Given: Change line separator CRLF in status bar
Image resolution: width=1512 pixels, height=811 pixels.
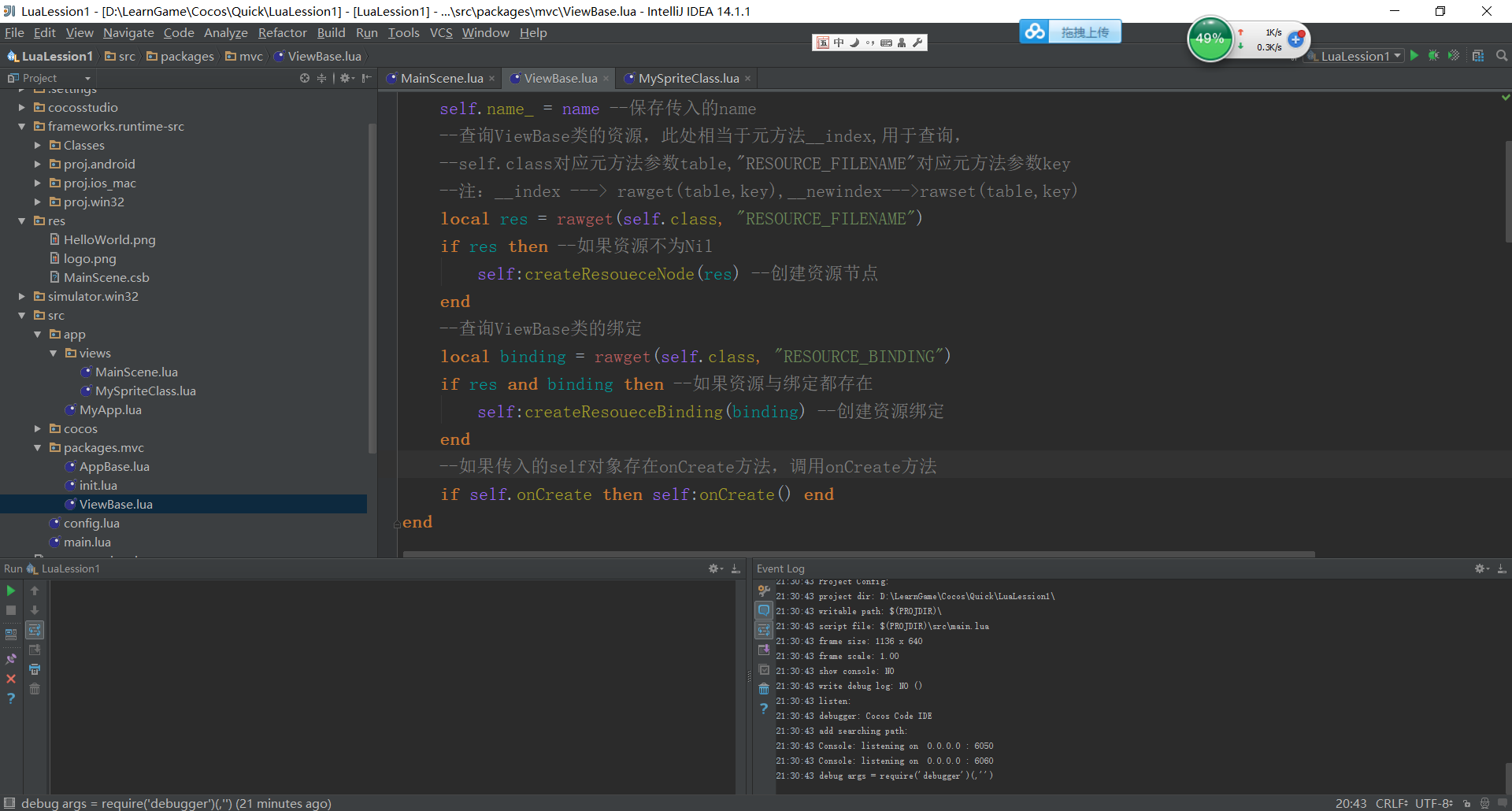Looking at the screenshot, I should pos(1392,803).
